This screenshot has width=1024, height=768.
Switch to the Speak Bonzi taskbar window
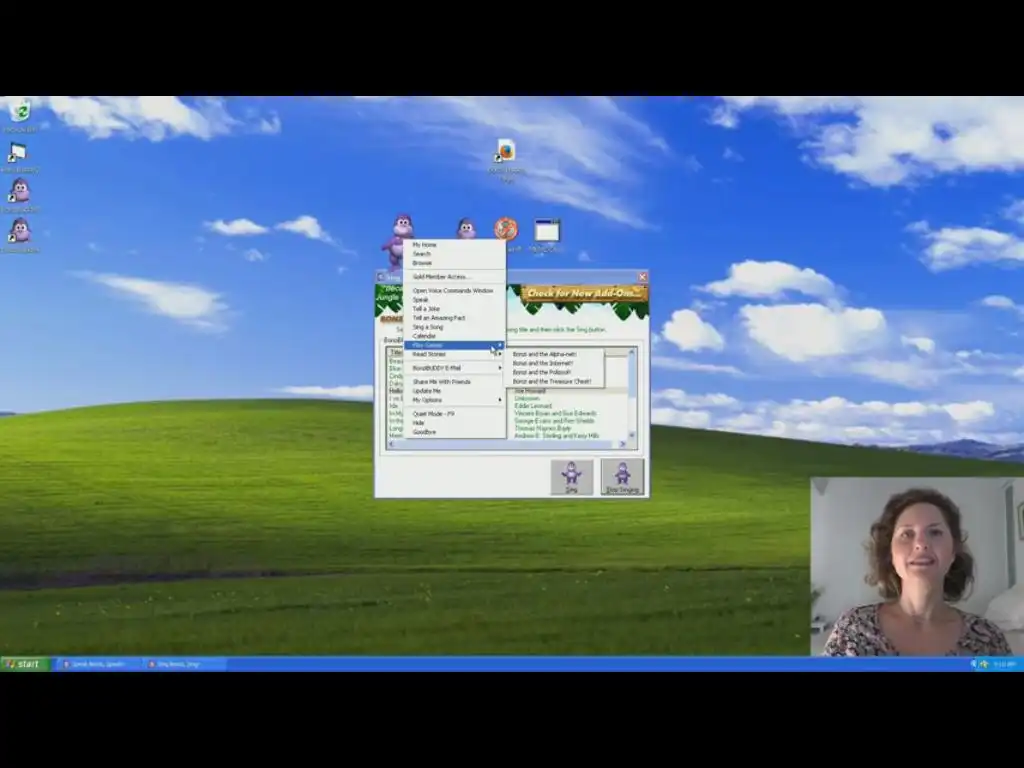97,664
